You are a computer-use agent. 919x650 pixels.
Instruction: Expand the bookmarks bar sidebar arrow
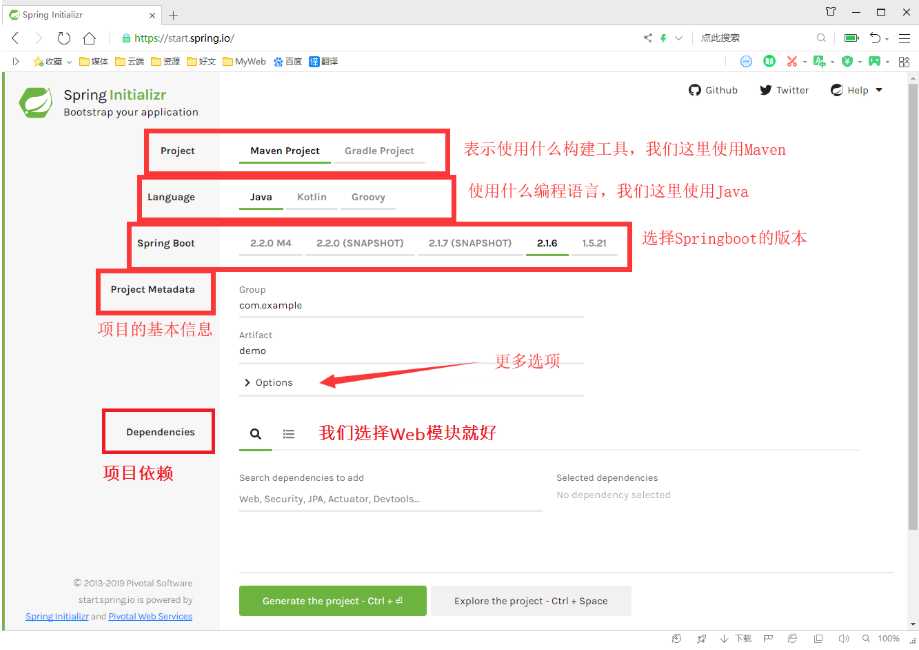[16, 61]
